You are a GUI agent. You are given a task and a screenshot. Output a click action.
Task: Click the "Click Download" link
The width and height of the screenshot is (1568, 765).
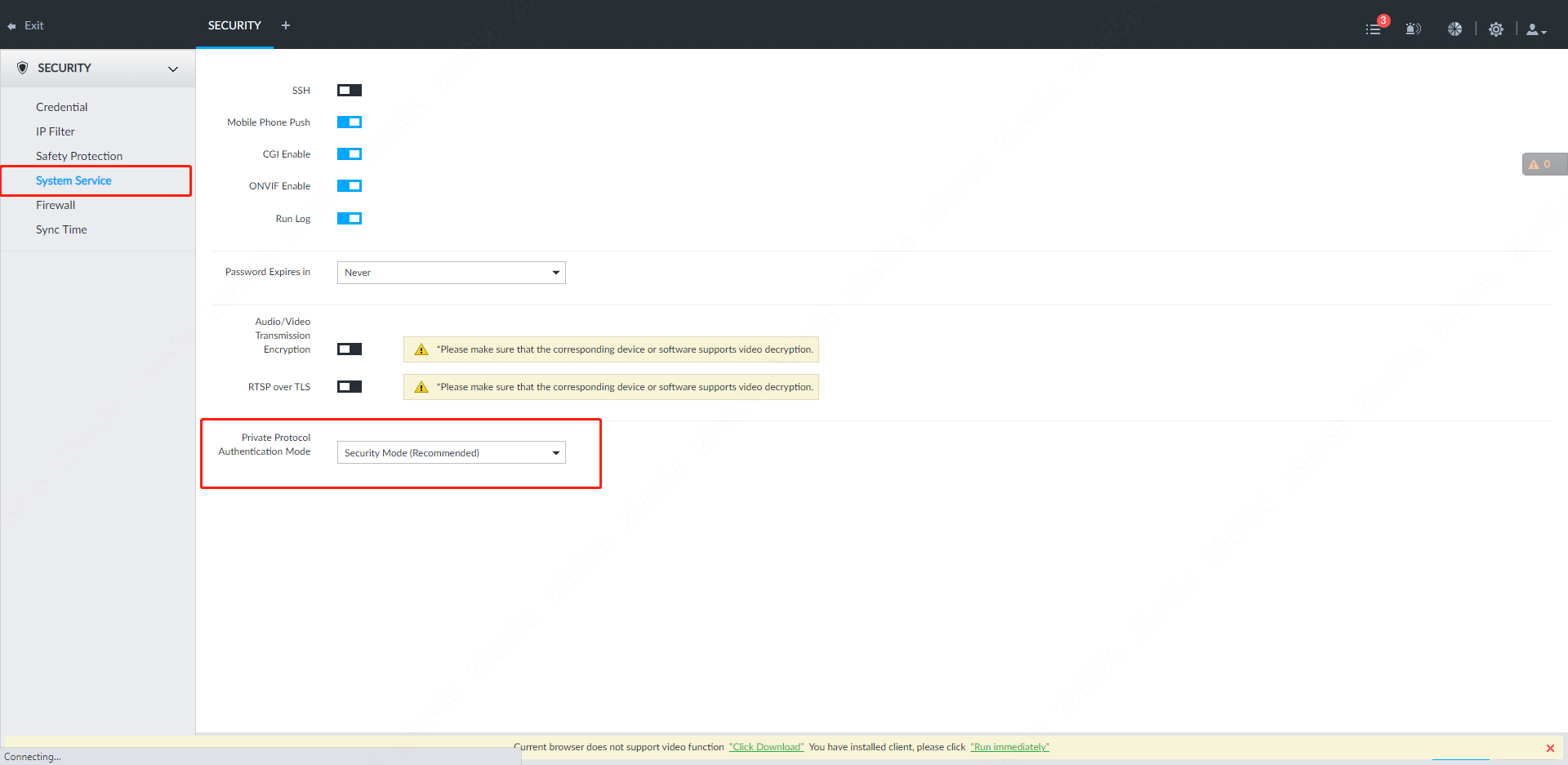pos(766,746)
